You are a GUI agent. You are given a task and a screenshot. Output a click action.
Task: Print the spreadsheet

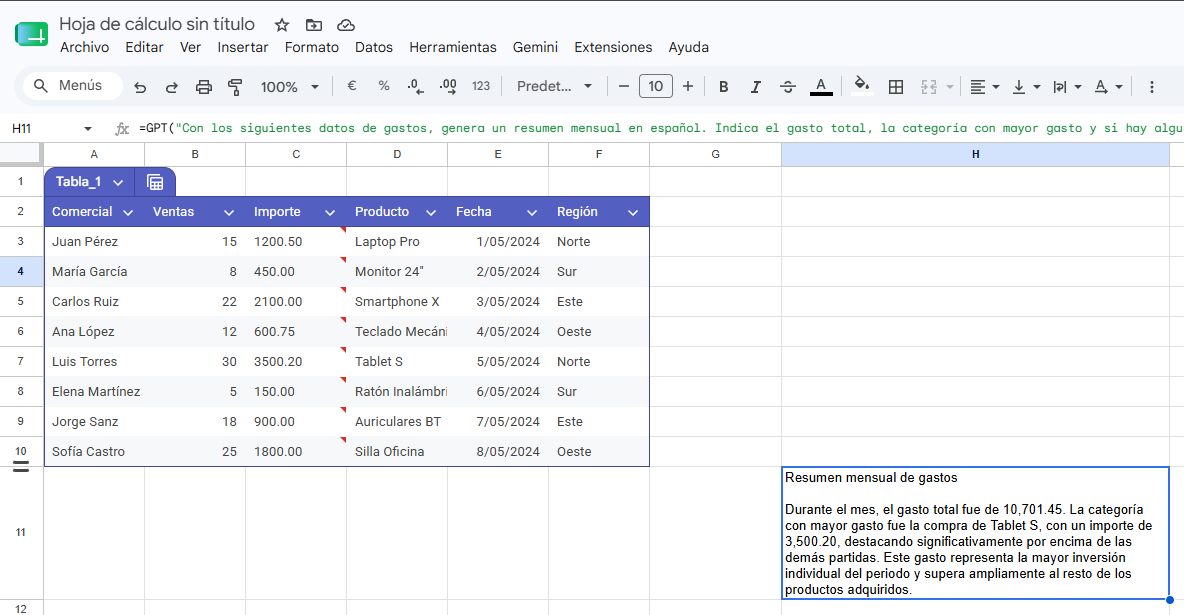[x=204, y=87]
